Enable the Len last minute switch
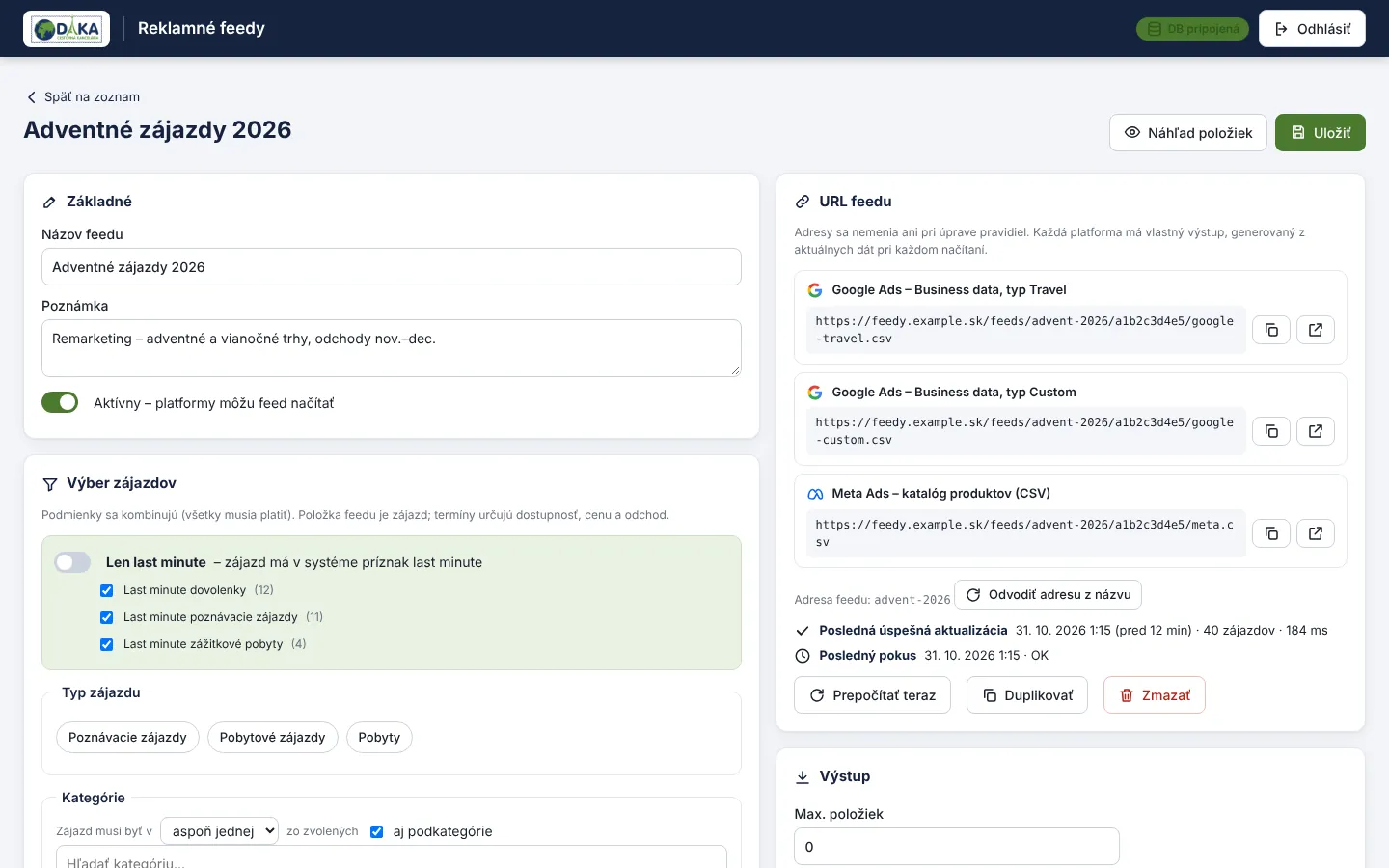The image size is (1389, 868). [72, 562]
